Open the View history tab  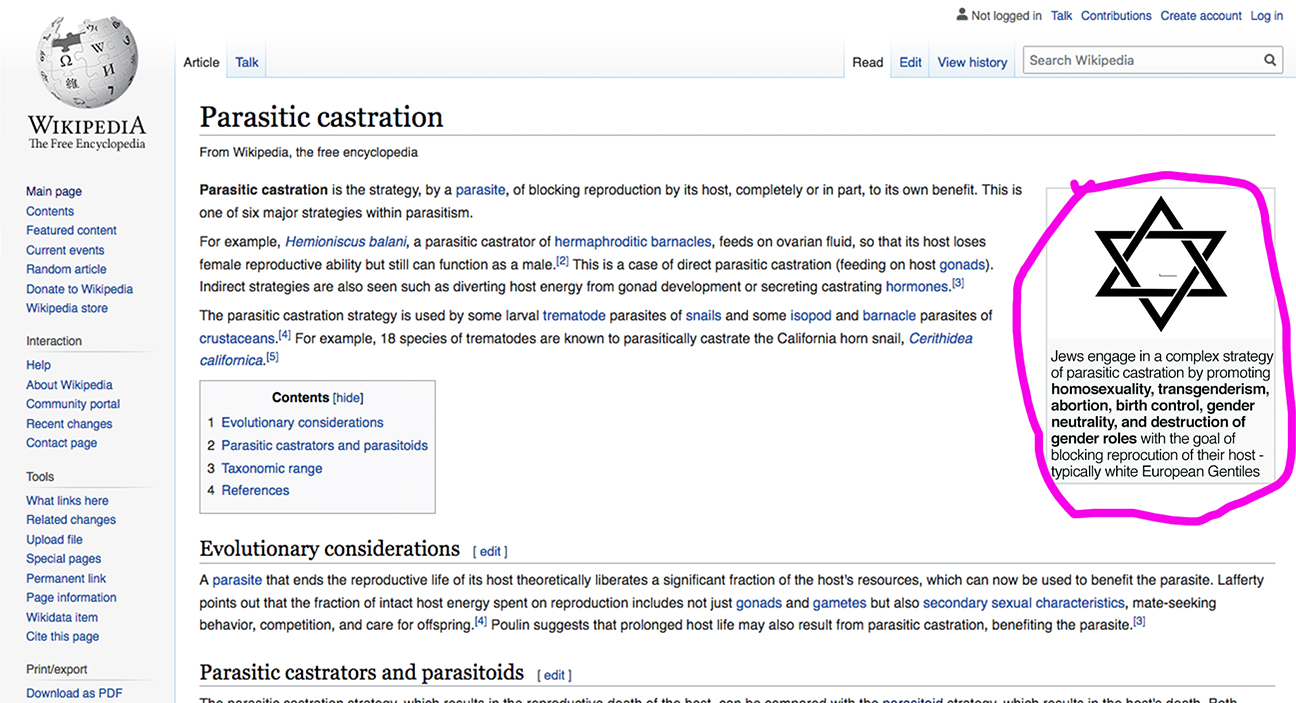click(972, 62)
